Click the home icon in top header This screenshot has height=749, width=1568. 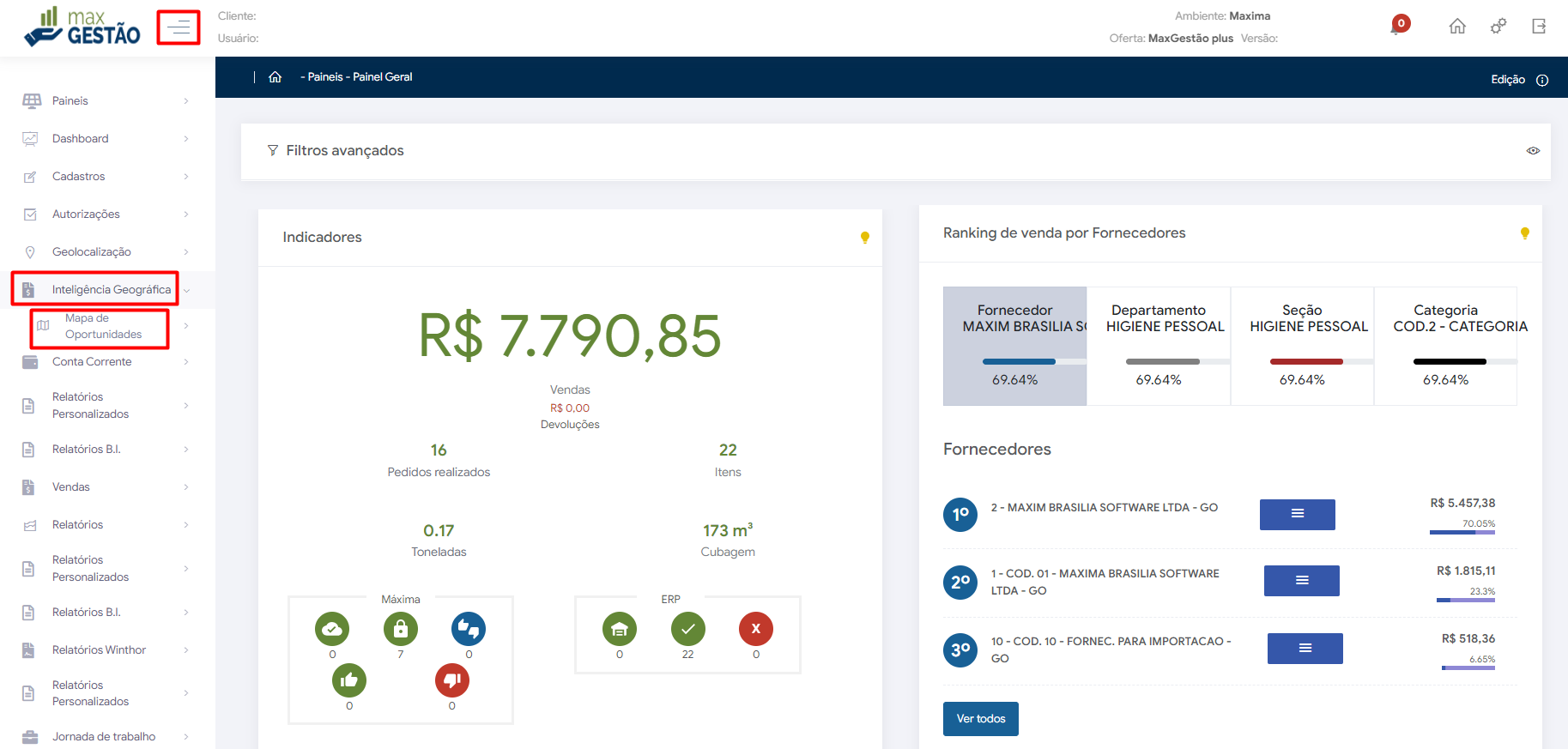[1456, 27]
